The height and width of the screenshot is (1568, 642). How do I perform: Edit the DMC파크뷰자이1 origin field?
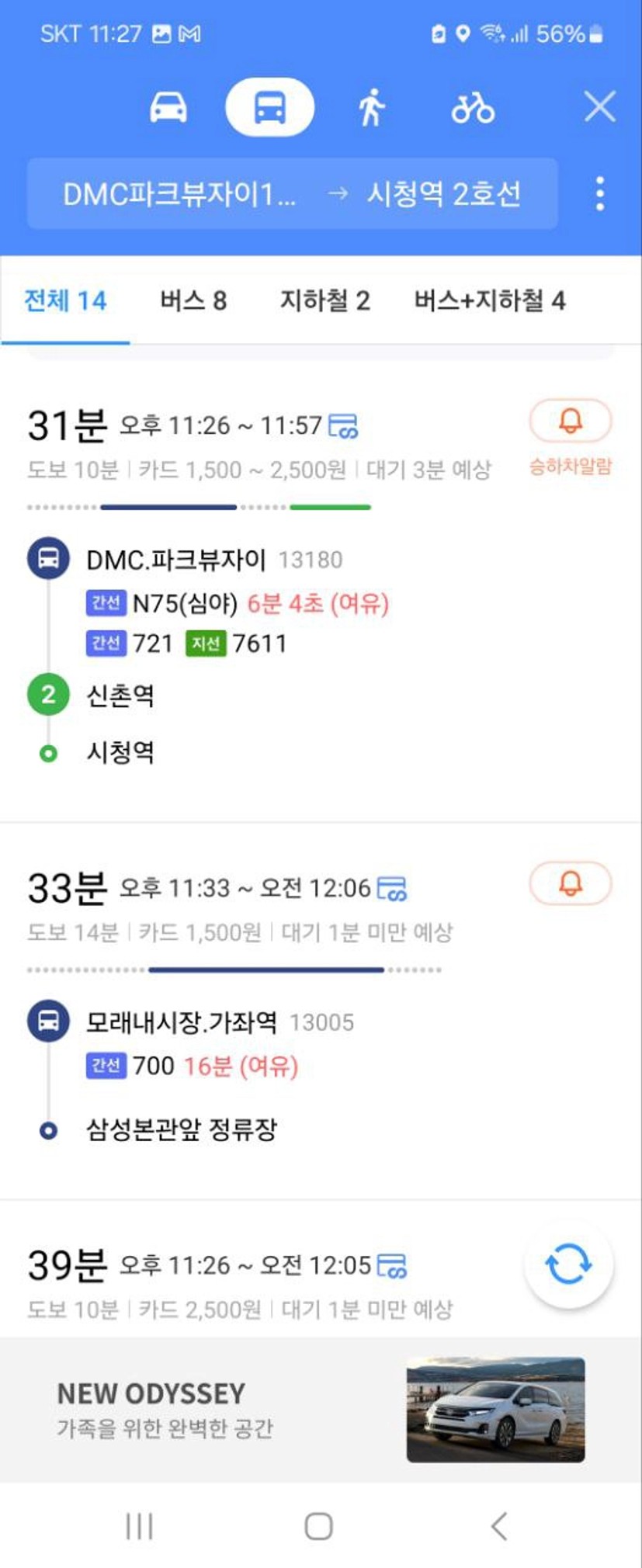click(x=179, y=194)
